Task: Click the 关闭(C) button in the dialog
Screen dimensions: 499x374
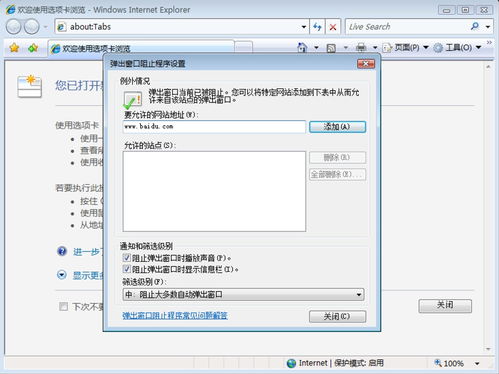Action: [x=337, y=316]
